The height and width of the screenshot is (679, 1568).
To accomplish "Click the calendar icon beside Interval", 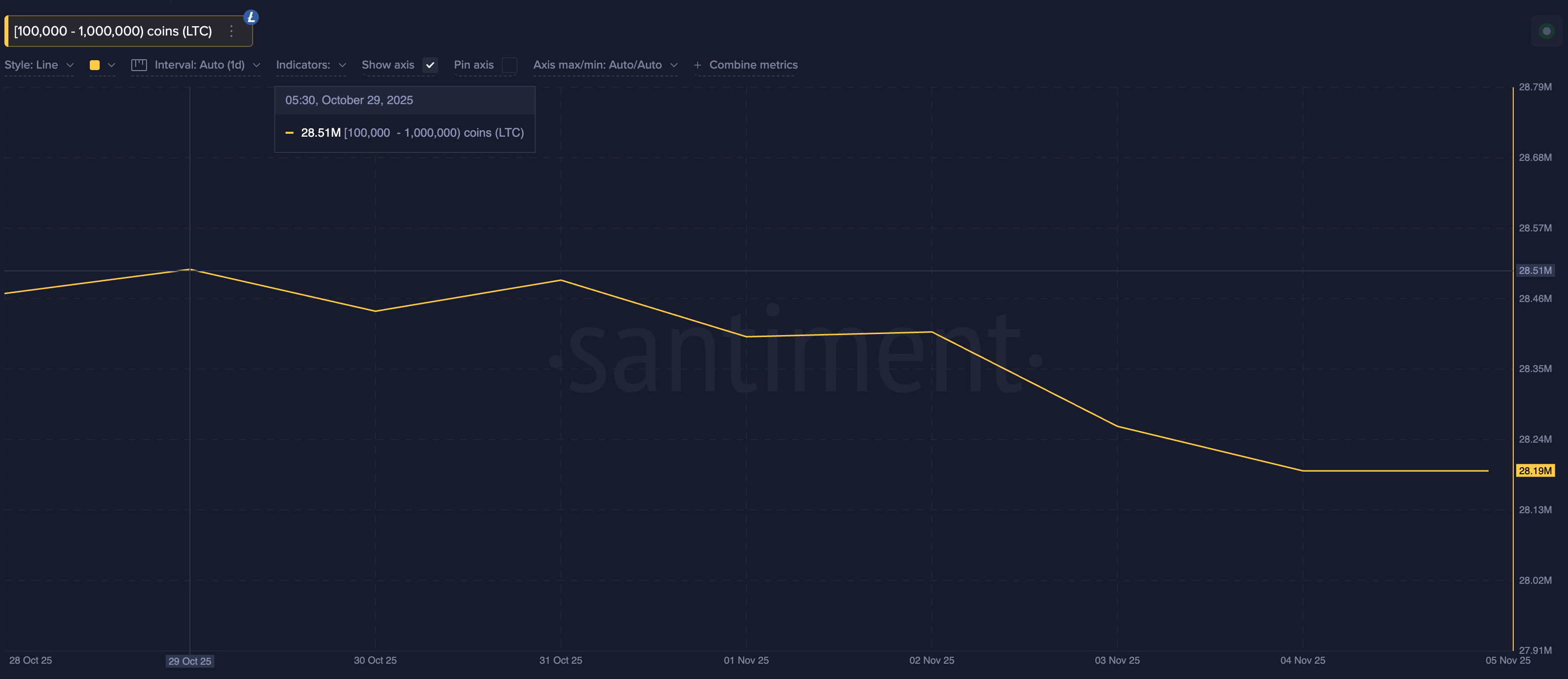I will (x=139, y=65).
